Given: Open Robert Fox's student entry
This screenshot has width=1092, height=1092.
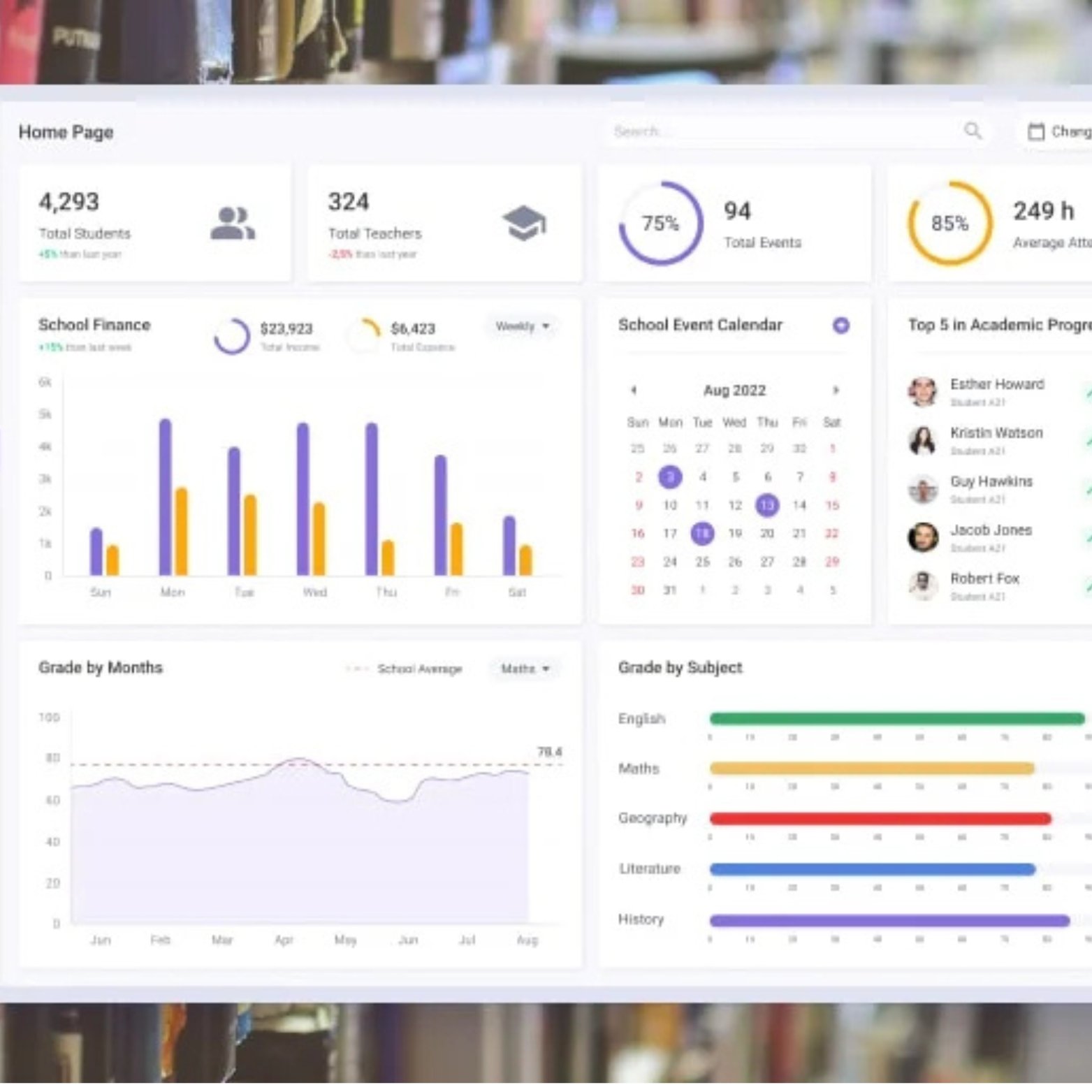Looking at the screenshot, I should pos(984,579).
